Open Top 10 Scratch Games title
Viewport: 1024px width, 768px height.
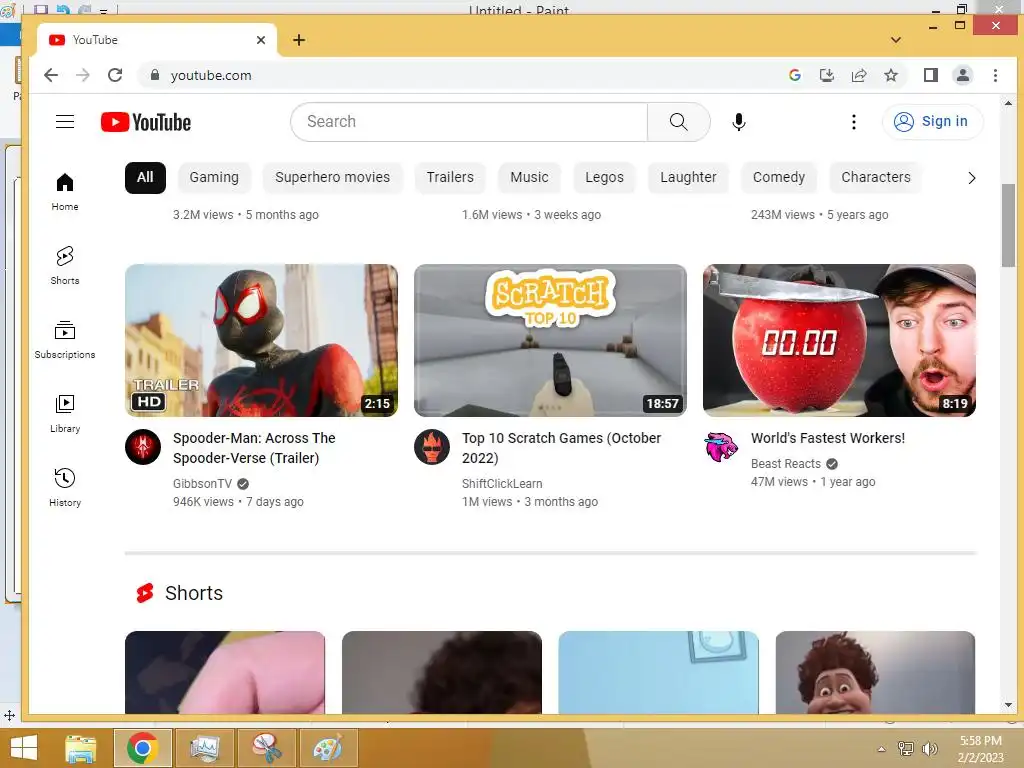[x=561, y=448]
